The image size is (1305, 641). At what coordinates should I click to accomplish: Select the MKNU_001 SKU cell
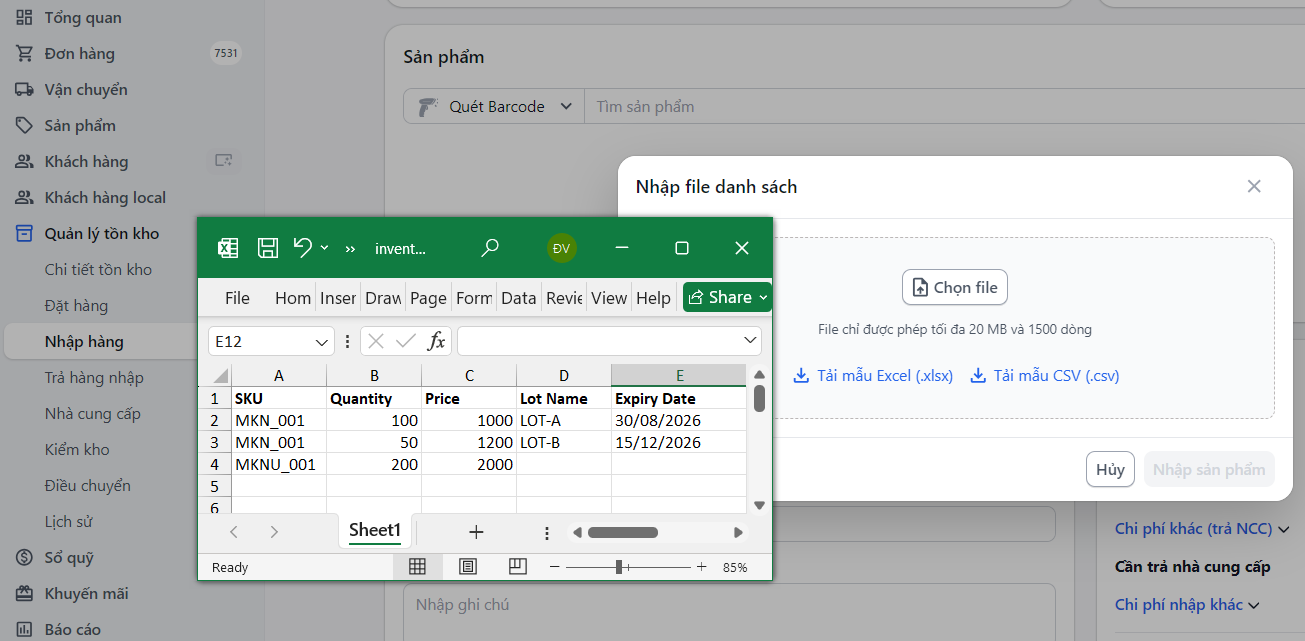[x=279, y=464]
